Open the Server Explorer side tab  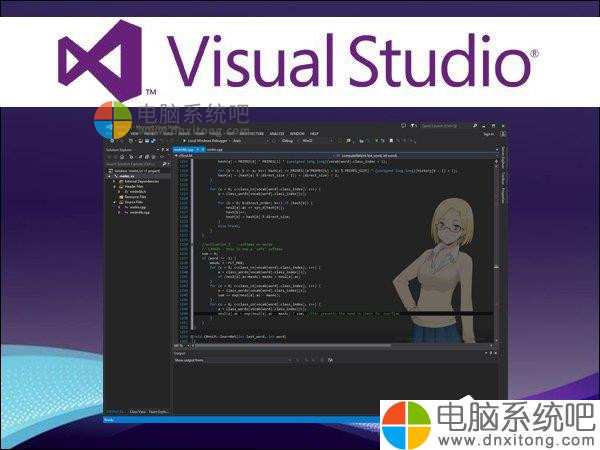(x=503, y=157)
